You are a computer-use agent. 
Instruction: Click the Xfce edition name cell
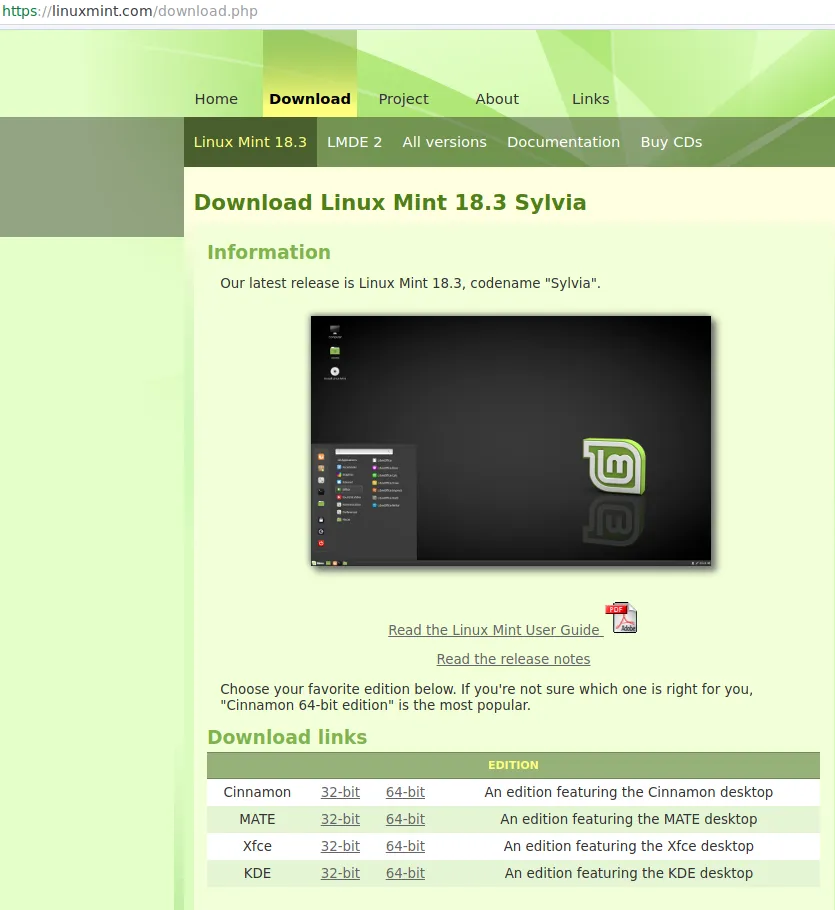click(x=257, y=846)
